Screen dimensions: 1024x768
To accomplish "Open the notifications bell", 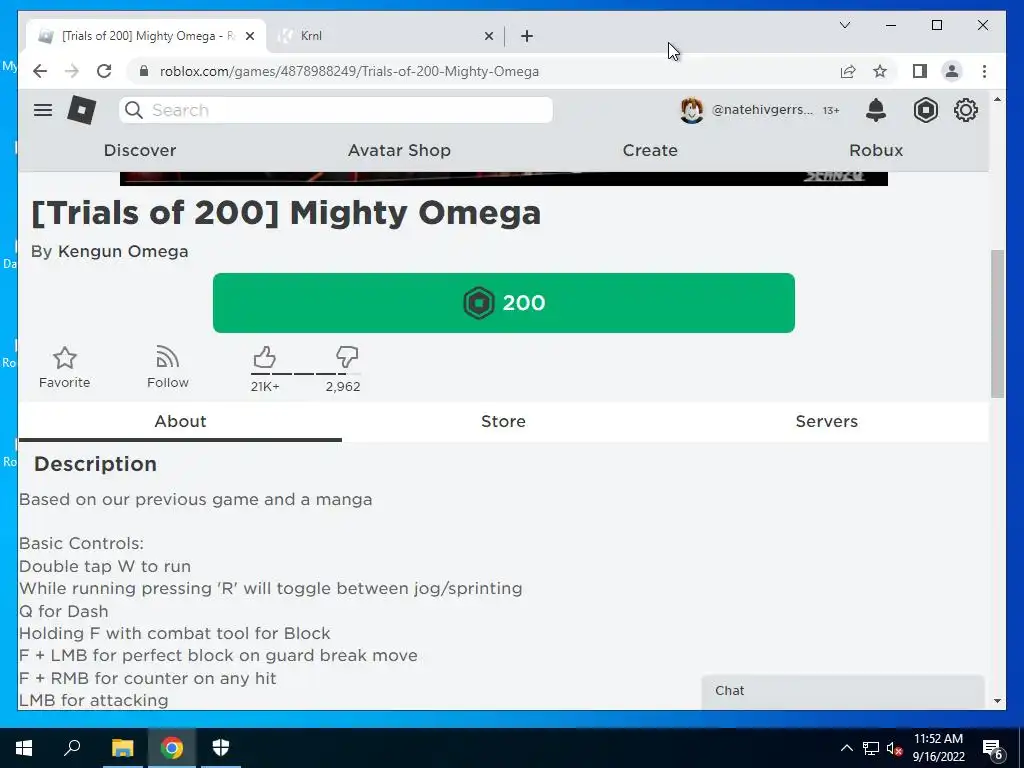I will pyautogui.click(x=876, y=110).
